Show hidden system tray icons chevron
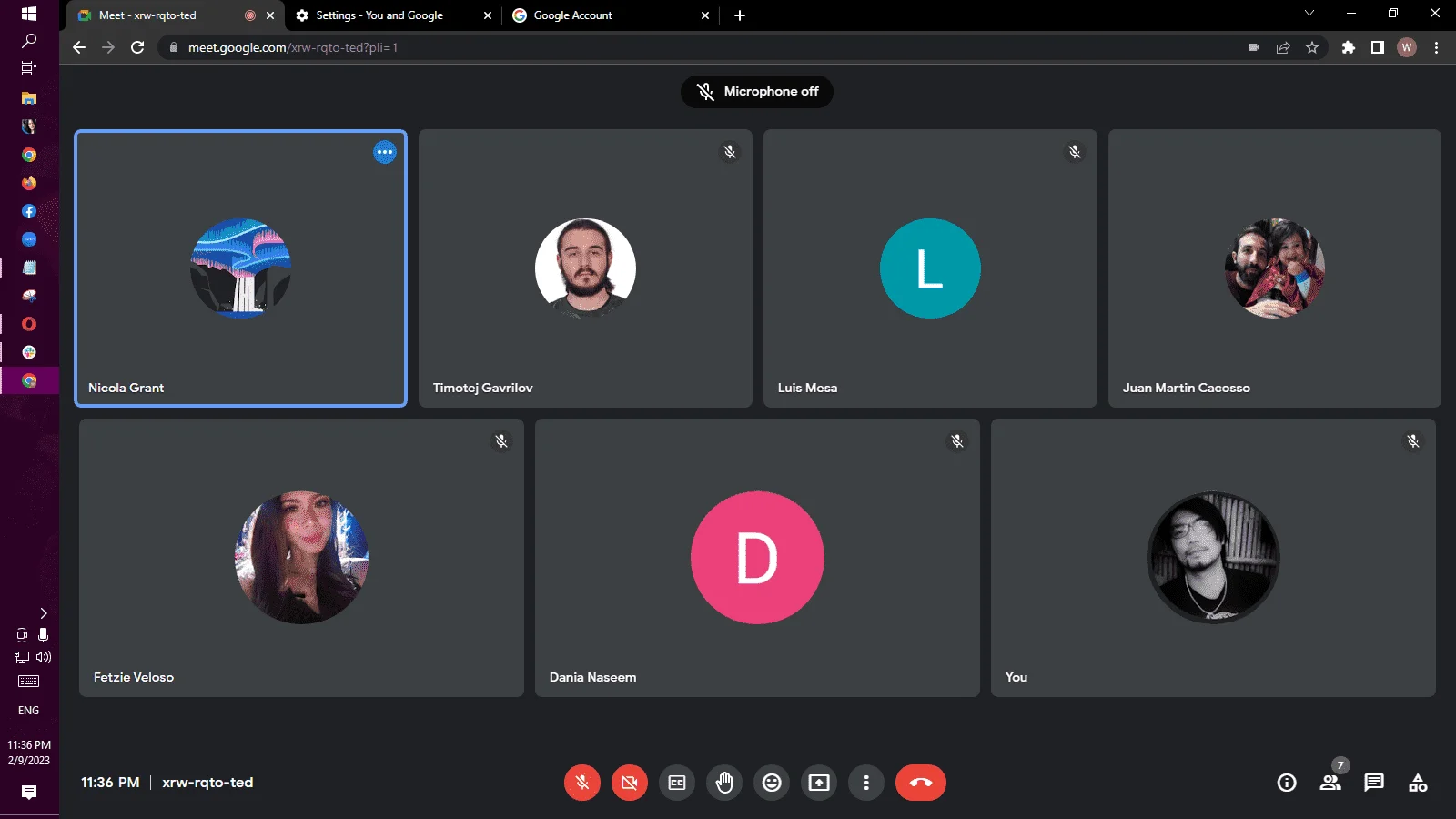This screenshot has height=819, width=1456. coord(43,613)
